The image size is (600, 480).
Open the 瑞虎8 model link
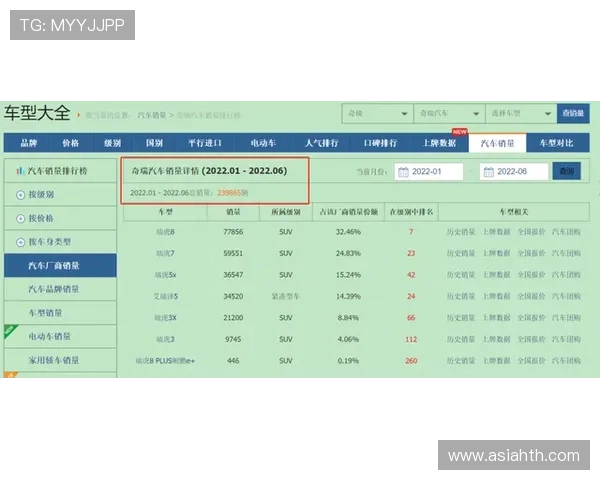tap(165, 232)
